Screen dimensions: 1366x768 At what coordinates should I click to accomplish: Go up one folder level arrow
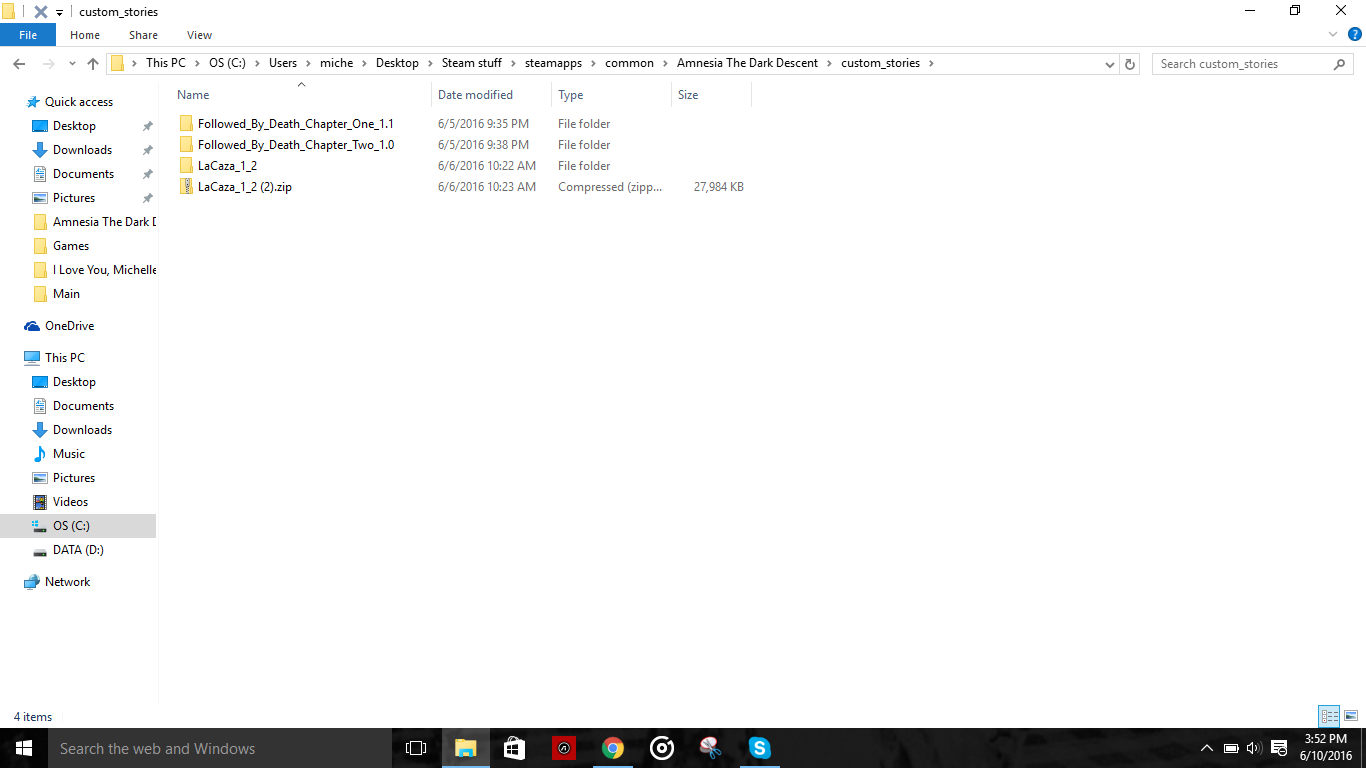93,64
